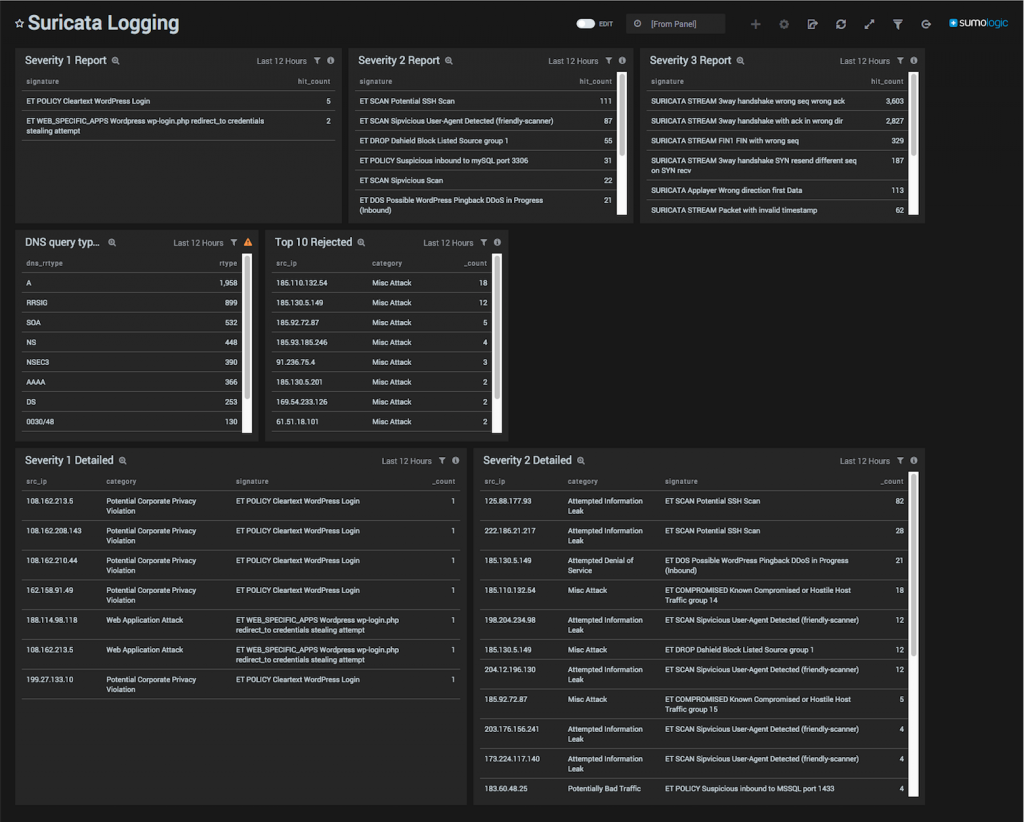
Task: Select source IP 173.224.117.140 row
Action: tap(694, 764)
